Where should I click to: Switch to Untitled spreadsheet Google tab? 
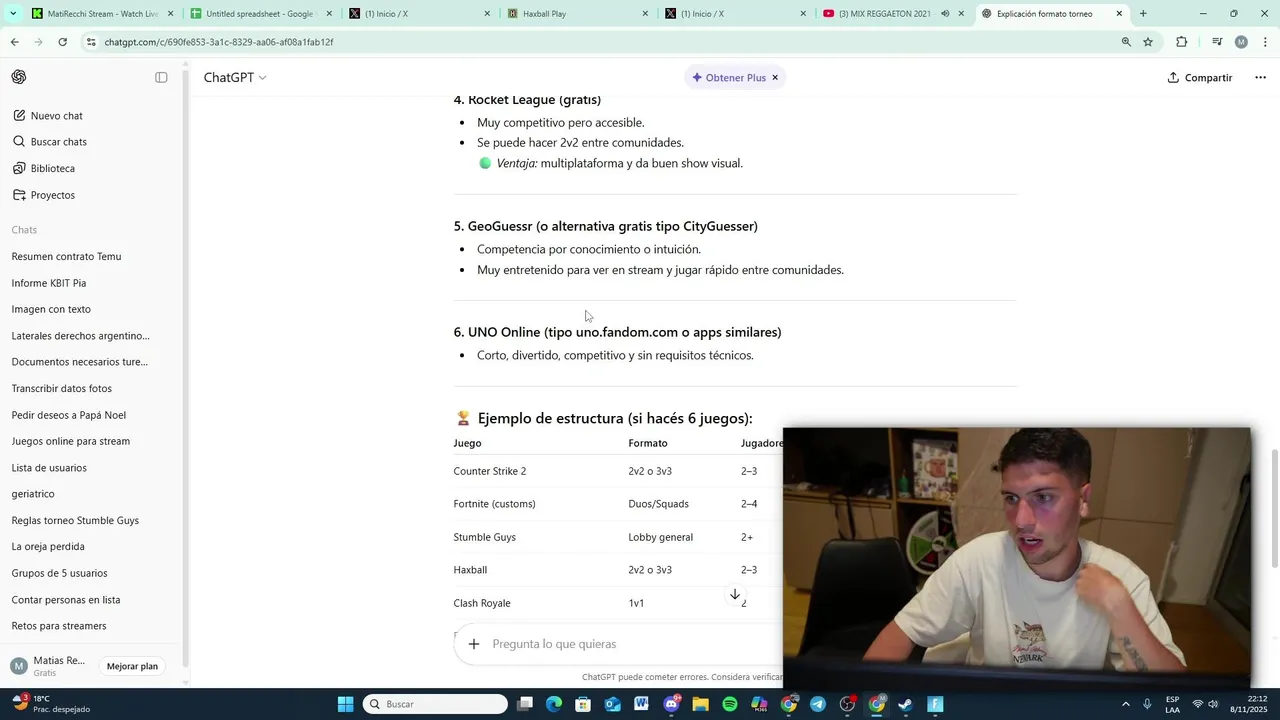point(261,14)
